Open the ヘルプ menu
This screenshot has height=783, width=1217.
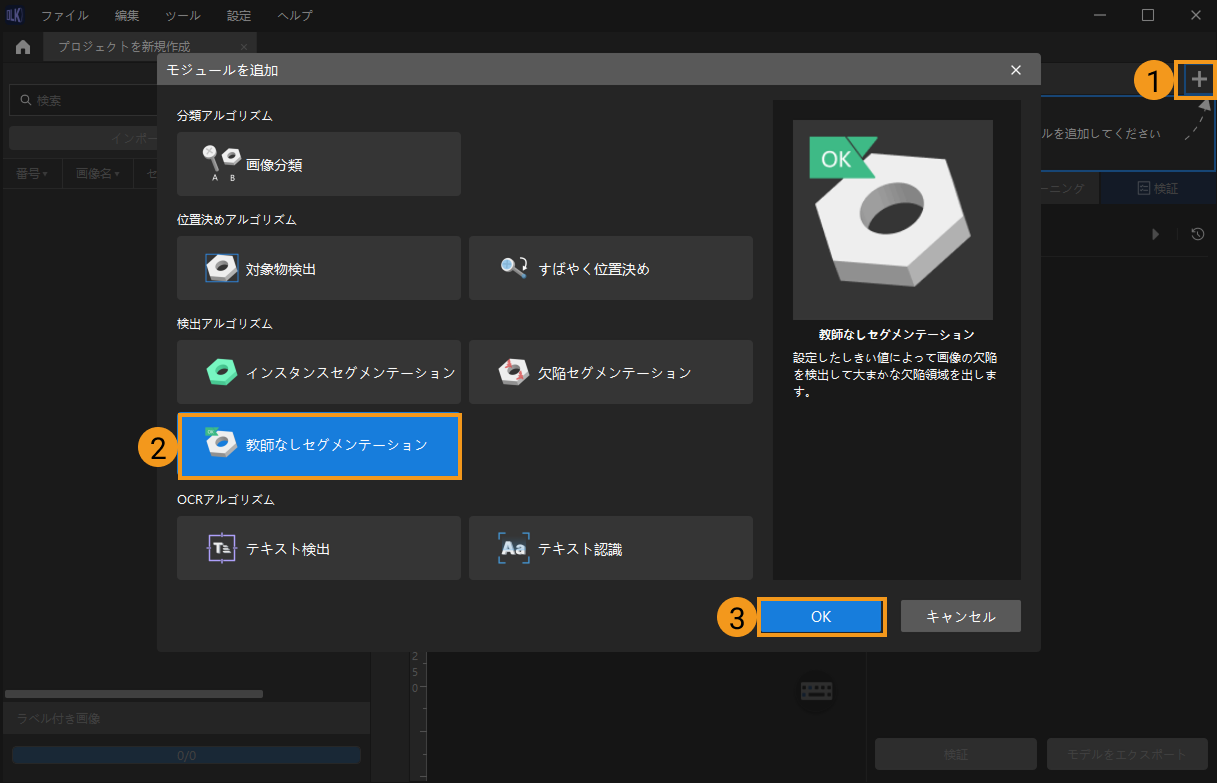pos(293,16)
